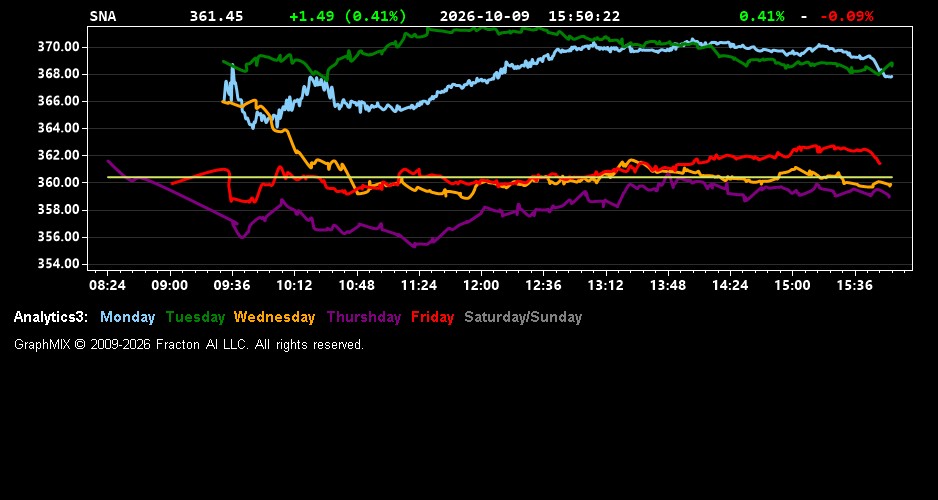The image size is (938, 500).
Task: Click the 12:00 time axis label
Action: pos(481,285)
